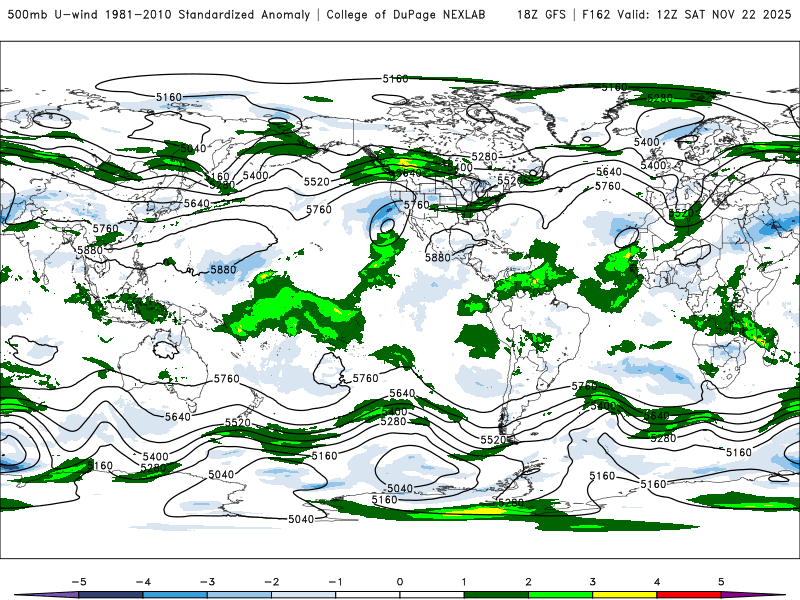
Task: Click the 5040 contour label over Siberia
Action: pos(193,148)
